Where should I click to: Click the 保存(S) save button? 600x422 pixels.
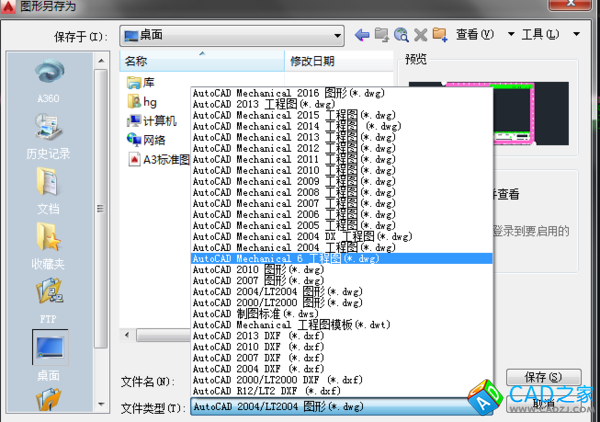point(544,377)
